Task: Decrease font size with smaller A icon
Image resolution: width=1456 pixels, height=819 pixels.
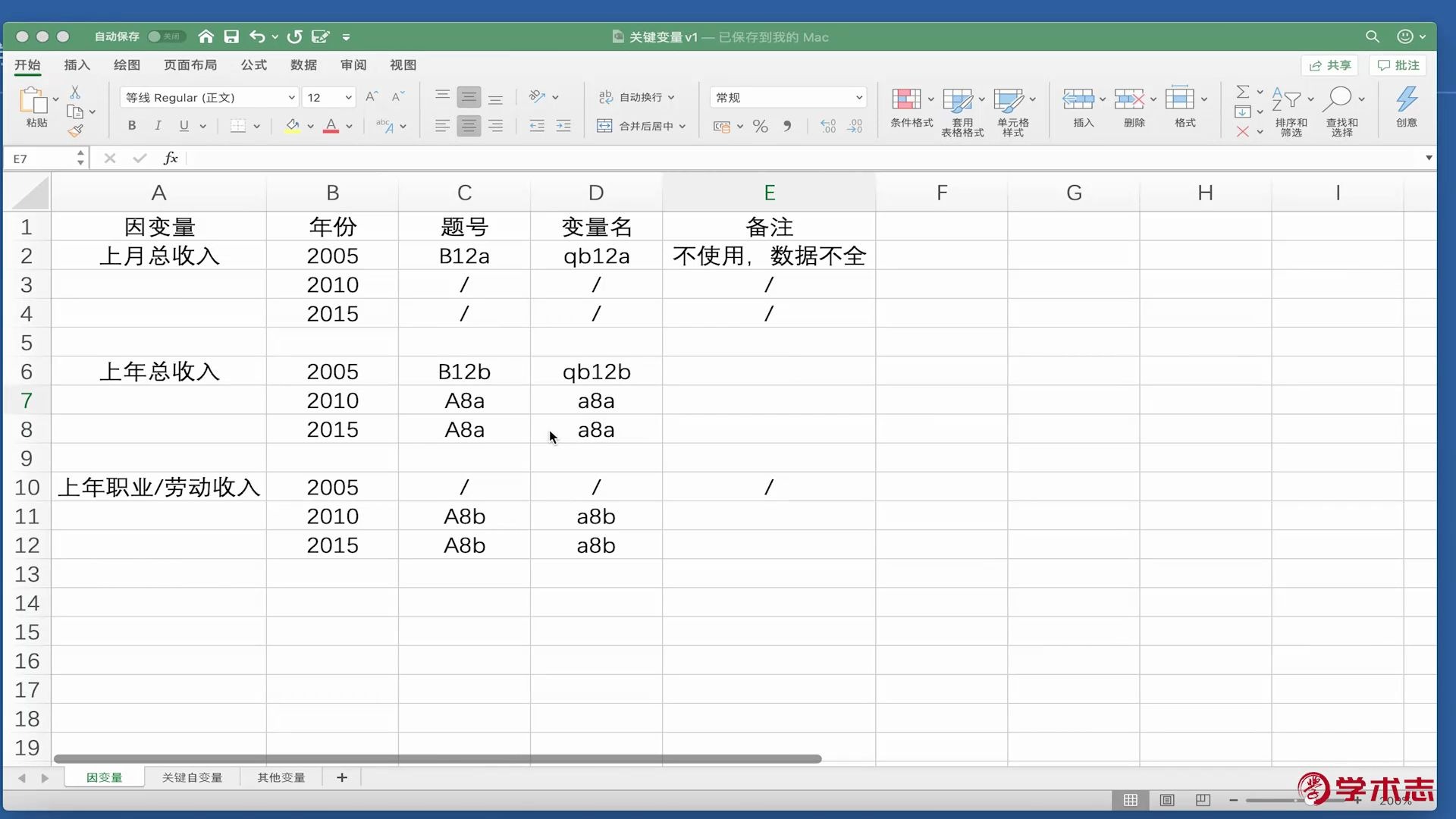Action: (397, 96)
